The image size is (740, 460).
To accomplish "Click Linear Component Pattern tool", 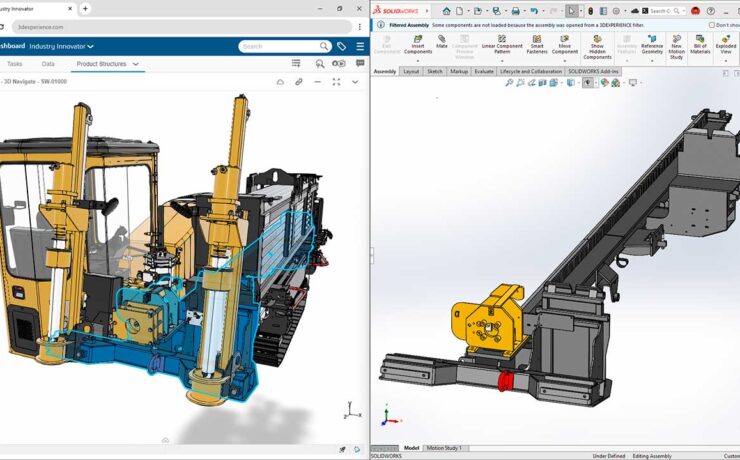I will click(502, 44).
